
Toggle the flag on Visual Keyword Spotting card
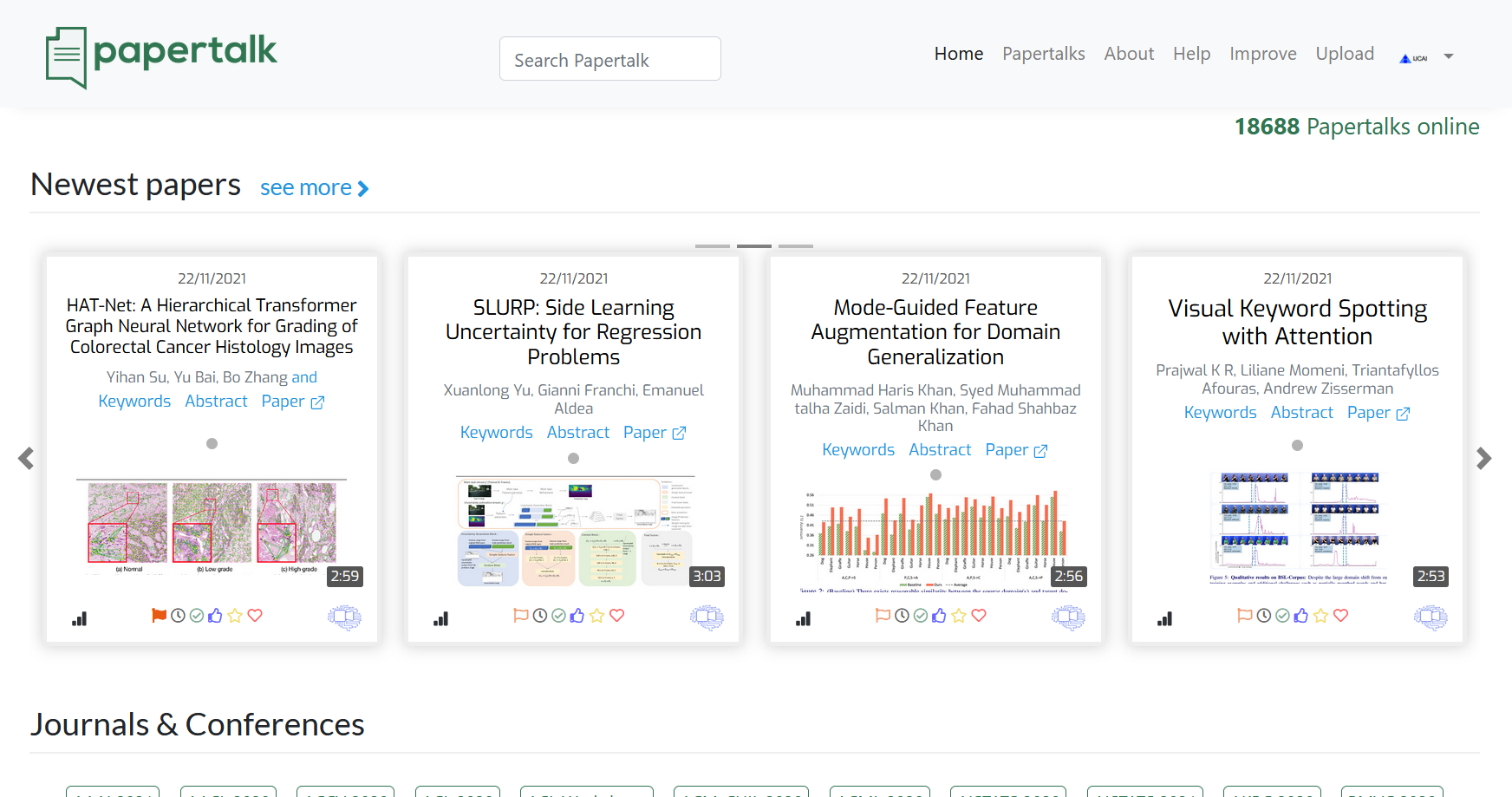[1244, 616]
